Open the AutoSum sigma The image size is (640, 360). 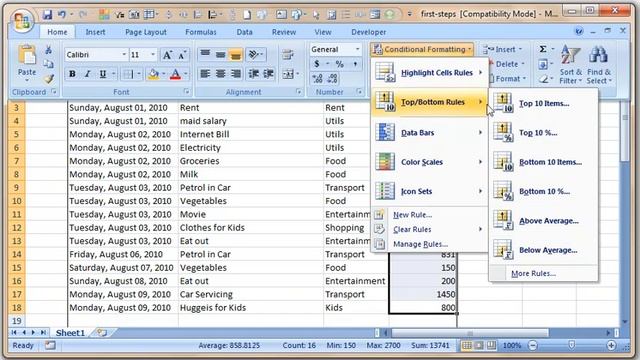pyautogui.click(x=543, y=49)
